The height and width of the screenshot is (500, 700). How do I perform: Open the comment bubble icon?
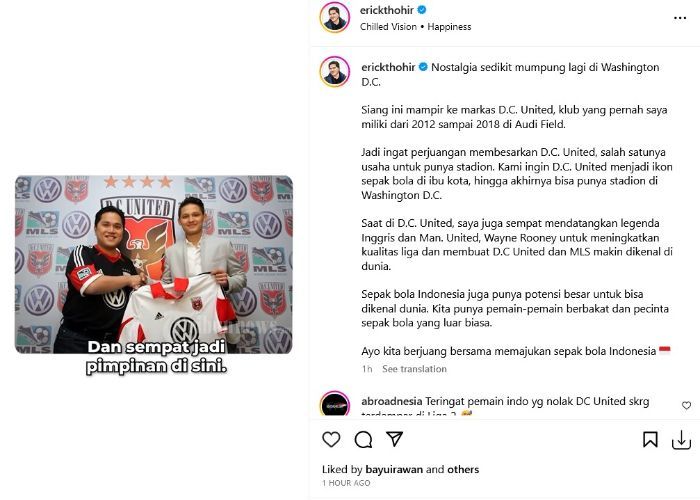coord(363,439)
